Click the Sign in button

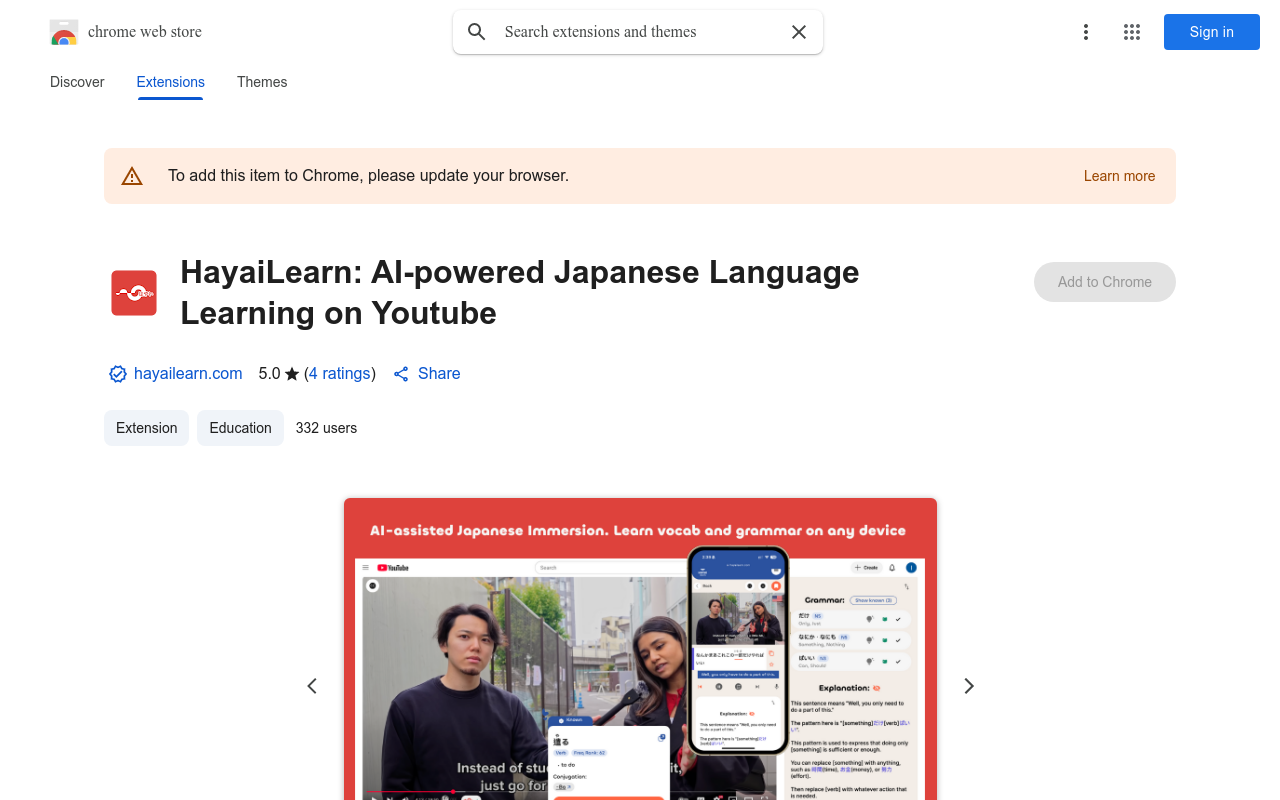point(1212,32)
